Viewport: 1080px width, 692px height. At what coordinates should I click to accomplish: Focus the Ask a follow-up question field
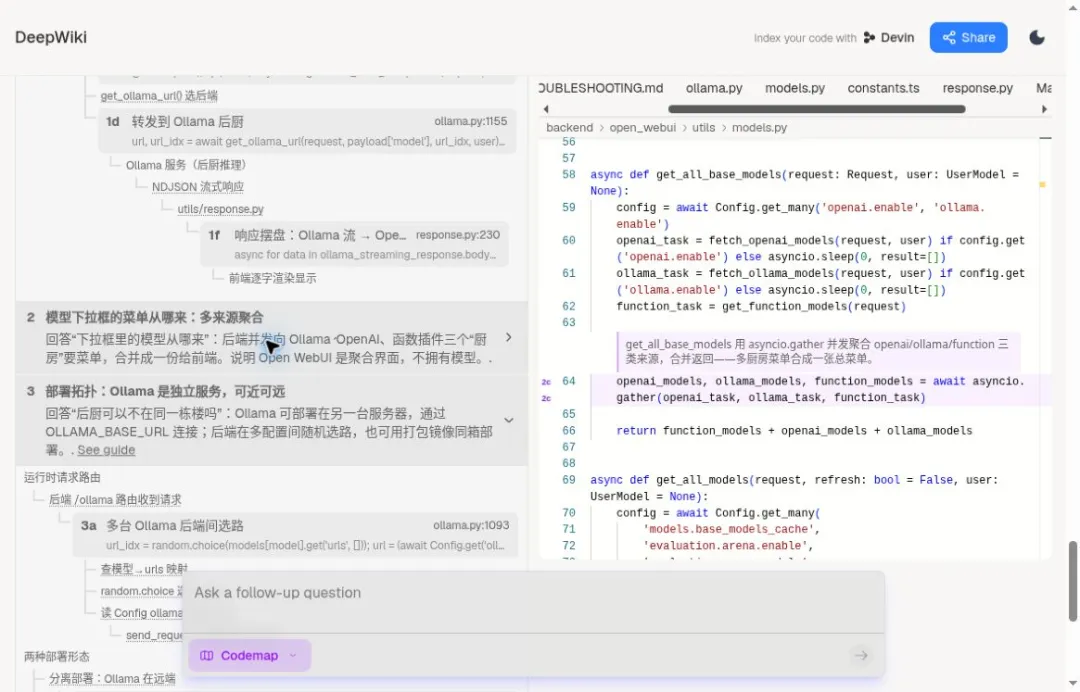533,593
